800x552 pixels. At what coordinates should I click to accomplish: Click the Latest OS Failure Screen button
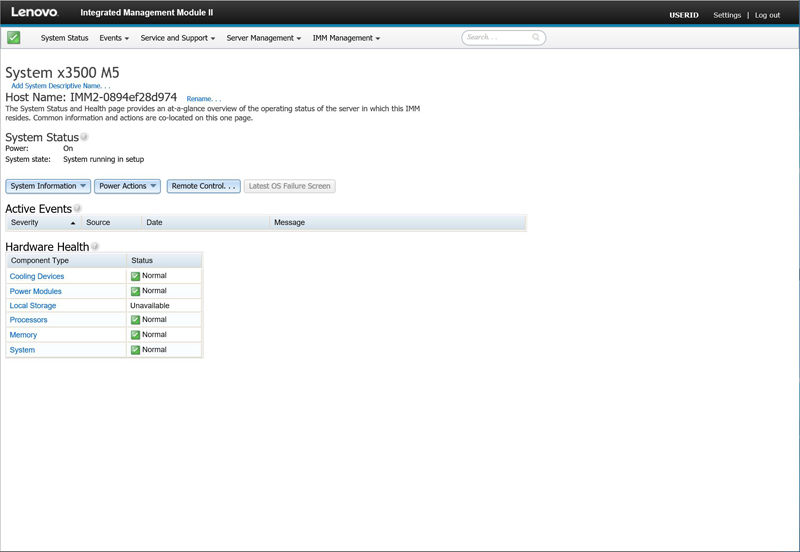[289, 186]
